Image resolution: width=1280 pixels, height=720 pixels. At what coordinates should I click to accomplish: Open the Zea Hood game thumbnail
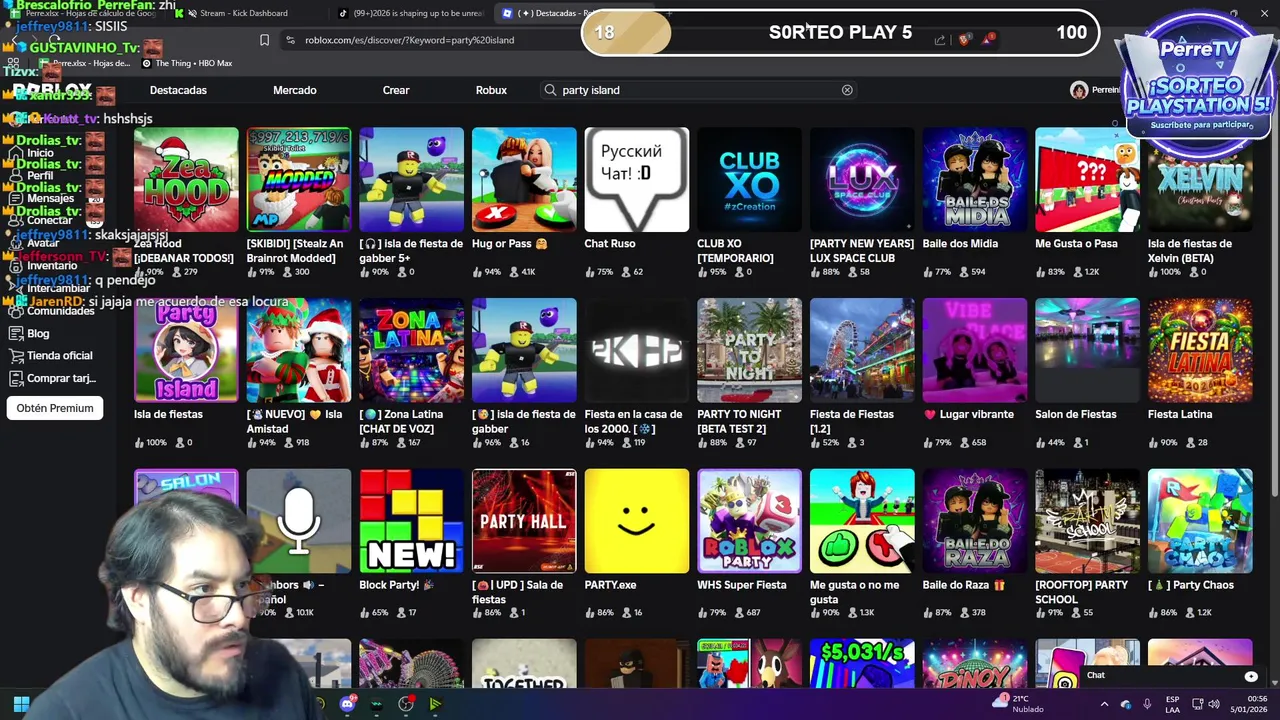click(x=186, y=180)
